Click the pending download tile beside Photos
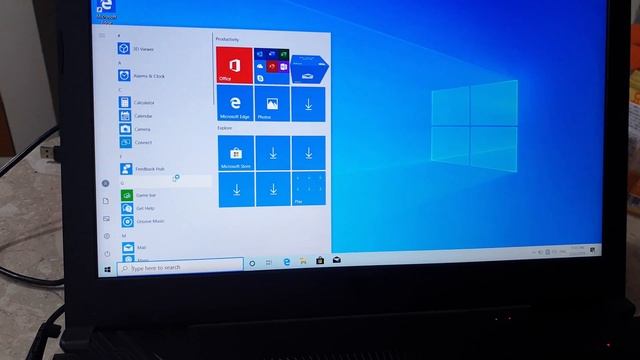This screenshot has height=360, width=640. [308, 104]
